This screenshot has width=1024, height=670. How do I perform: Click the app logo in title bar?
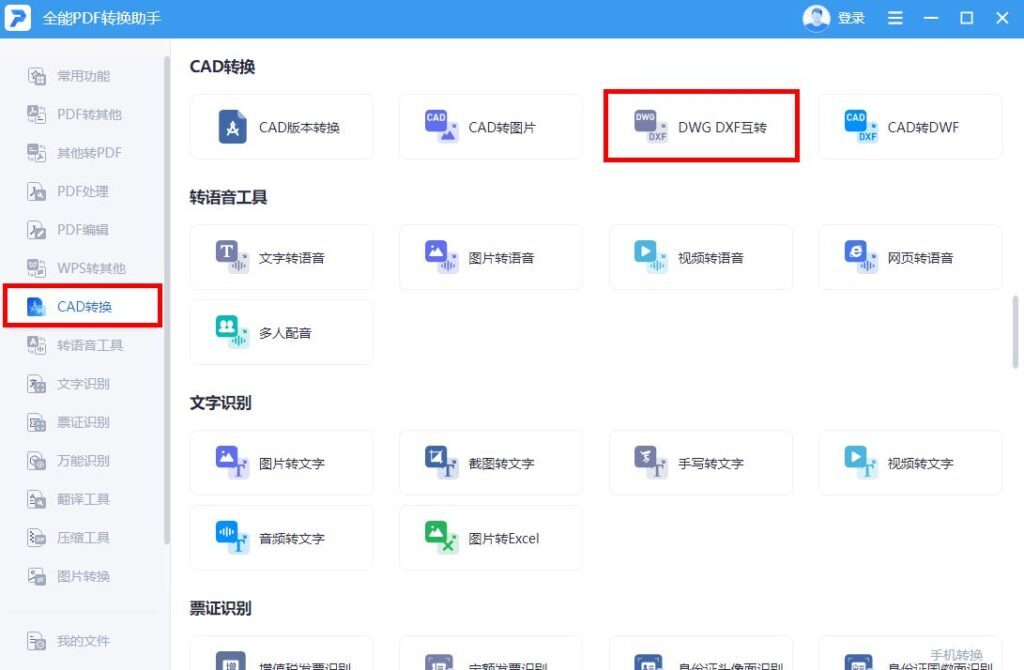18,18
